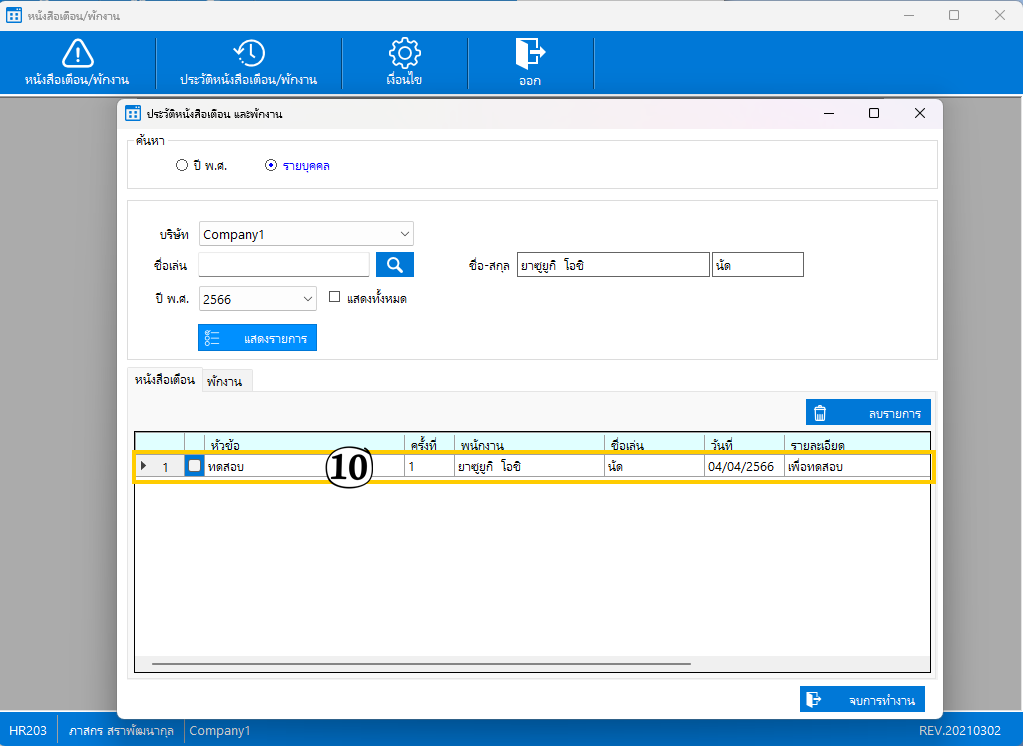Select the รายบุคคล radio button
This screenshot has width=1023, height=746.
coord(271,165)
